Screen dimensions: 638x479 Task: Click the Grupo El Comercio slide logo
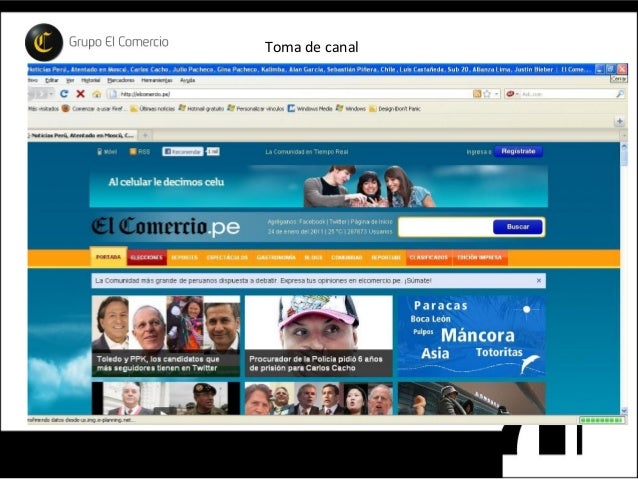click(x=97, y=42)
